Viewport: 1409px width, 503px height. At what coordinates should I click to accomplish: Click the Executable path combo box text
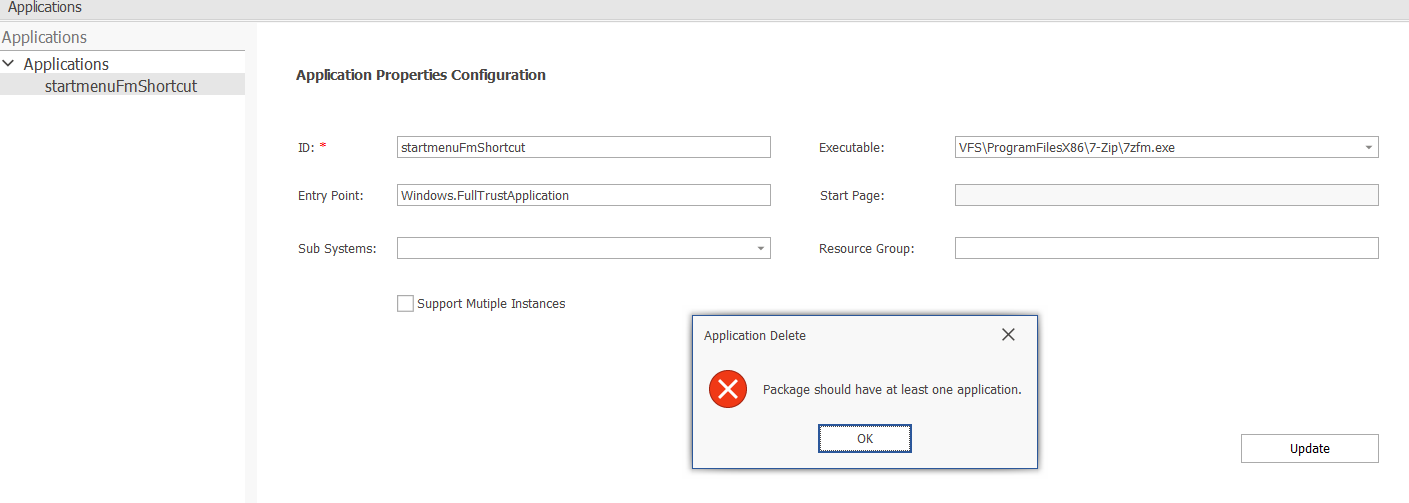pos(1067,147)
